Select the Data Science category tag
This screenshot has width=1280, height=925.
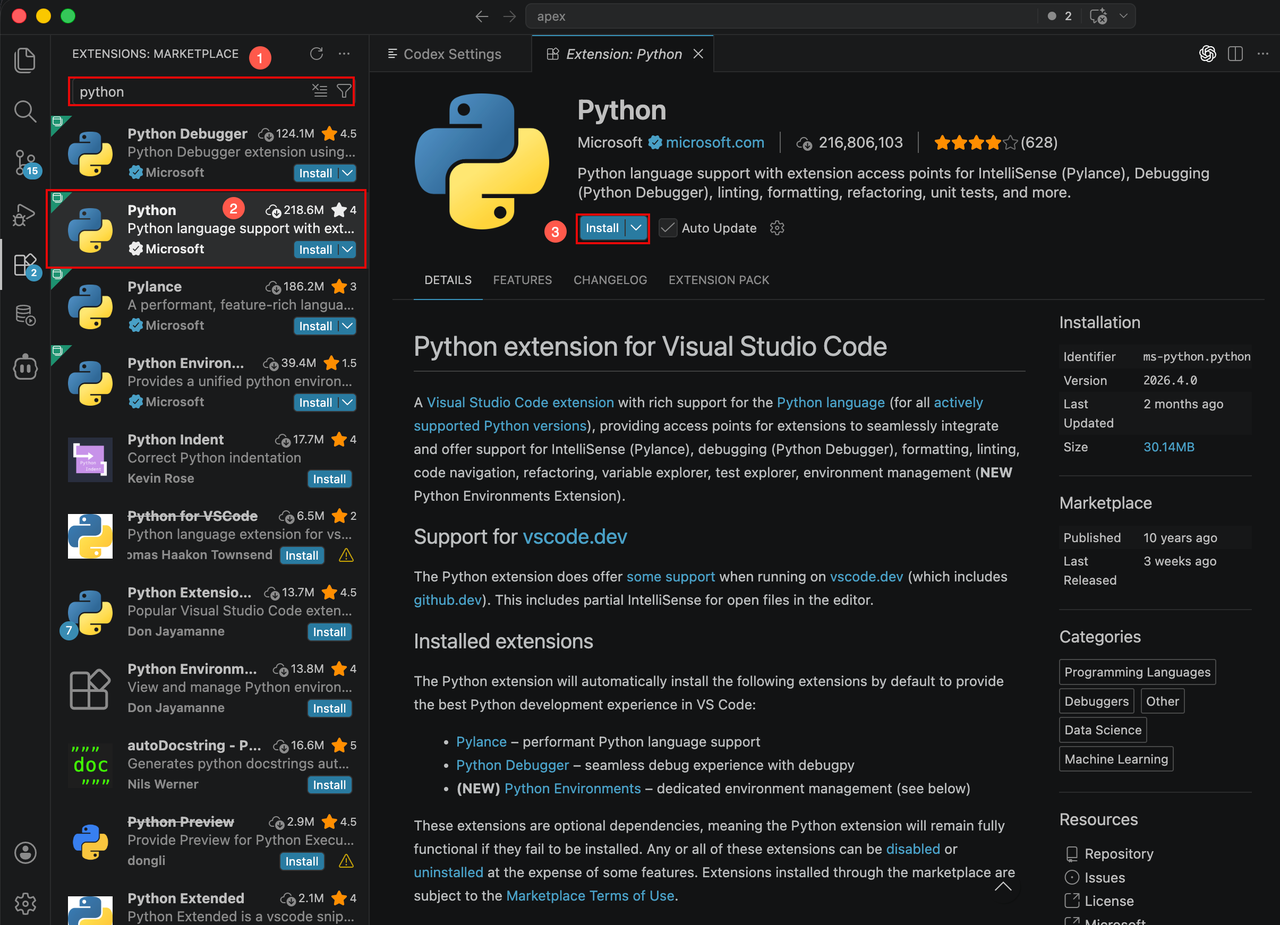(1103, 730)
